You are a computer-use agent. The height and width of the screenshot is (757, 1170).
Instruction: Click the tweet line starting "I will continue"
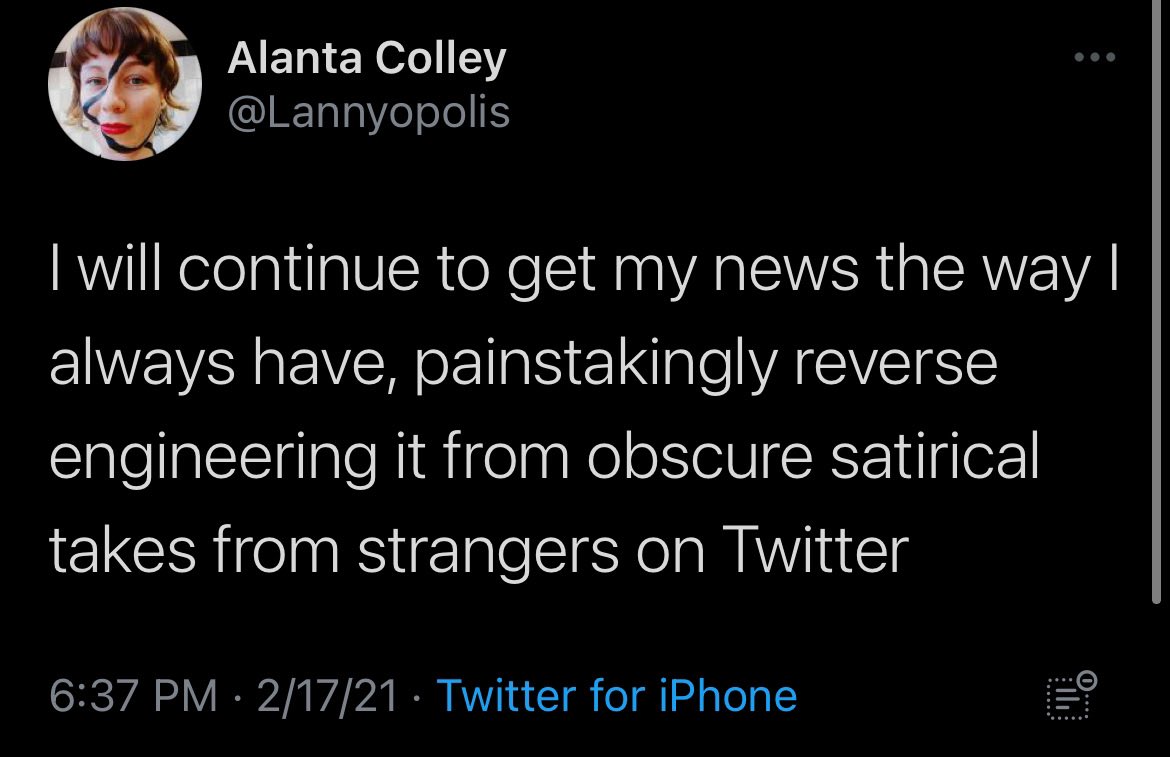tap(584, 273)
